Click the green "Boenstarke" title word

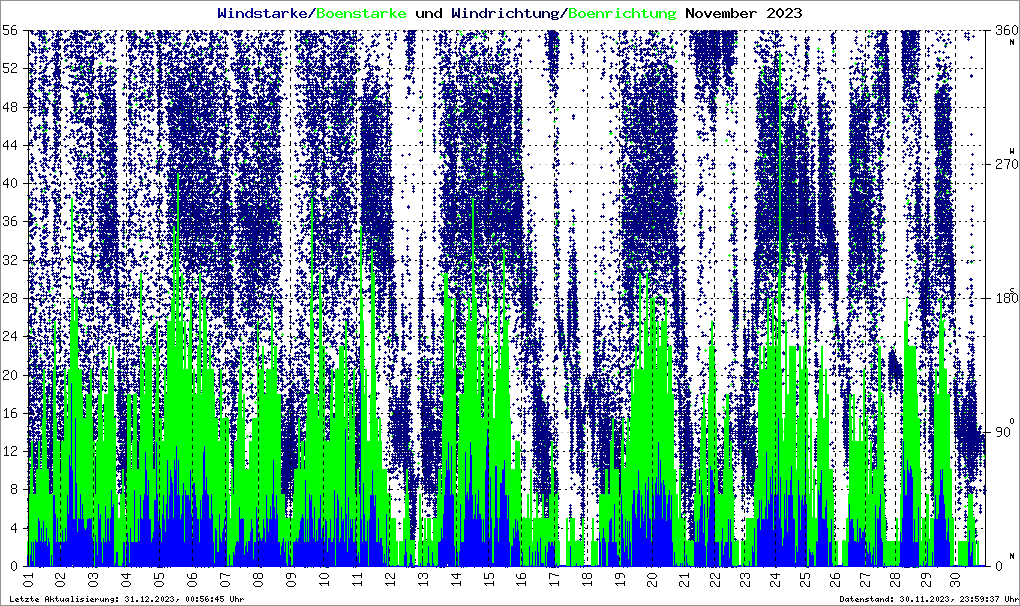click(x=362, y=13)
